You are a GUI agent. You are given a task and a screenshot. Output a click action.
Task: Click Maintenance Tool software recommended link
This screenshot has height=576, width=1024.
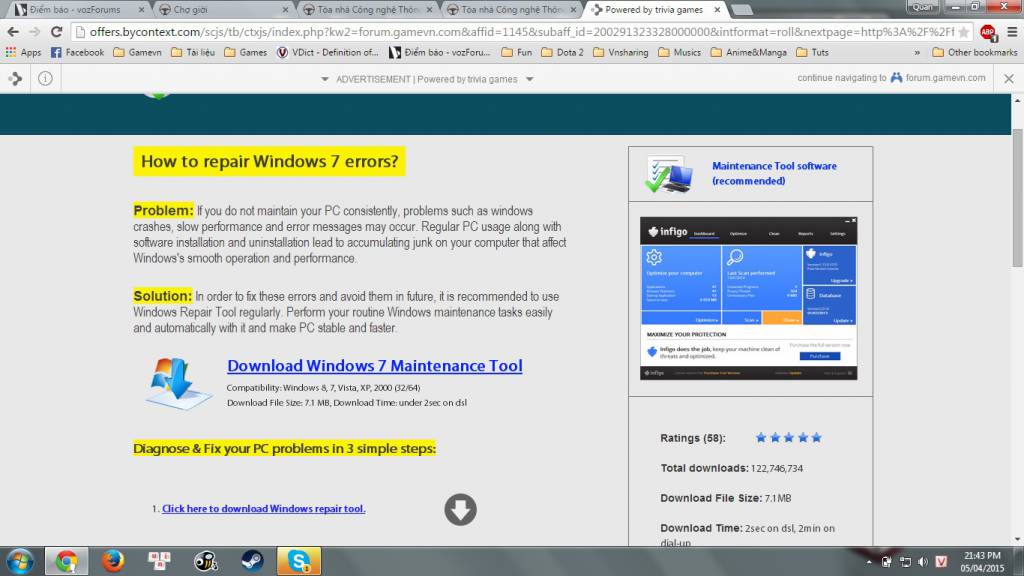coord(775,173)
